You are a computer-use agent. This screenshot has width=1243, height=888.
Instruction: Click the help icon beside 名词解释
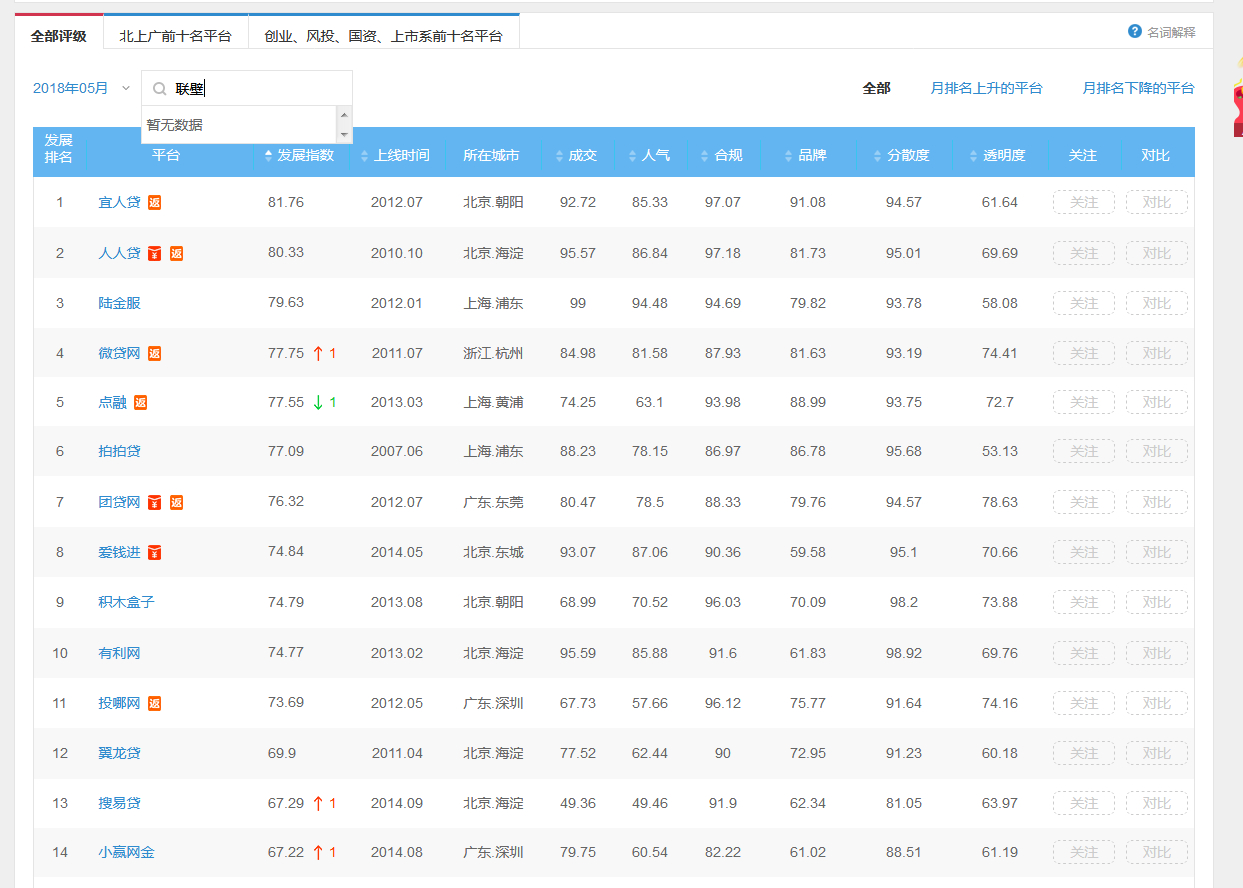click(x=1135, y=31)
